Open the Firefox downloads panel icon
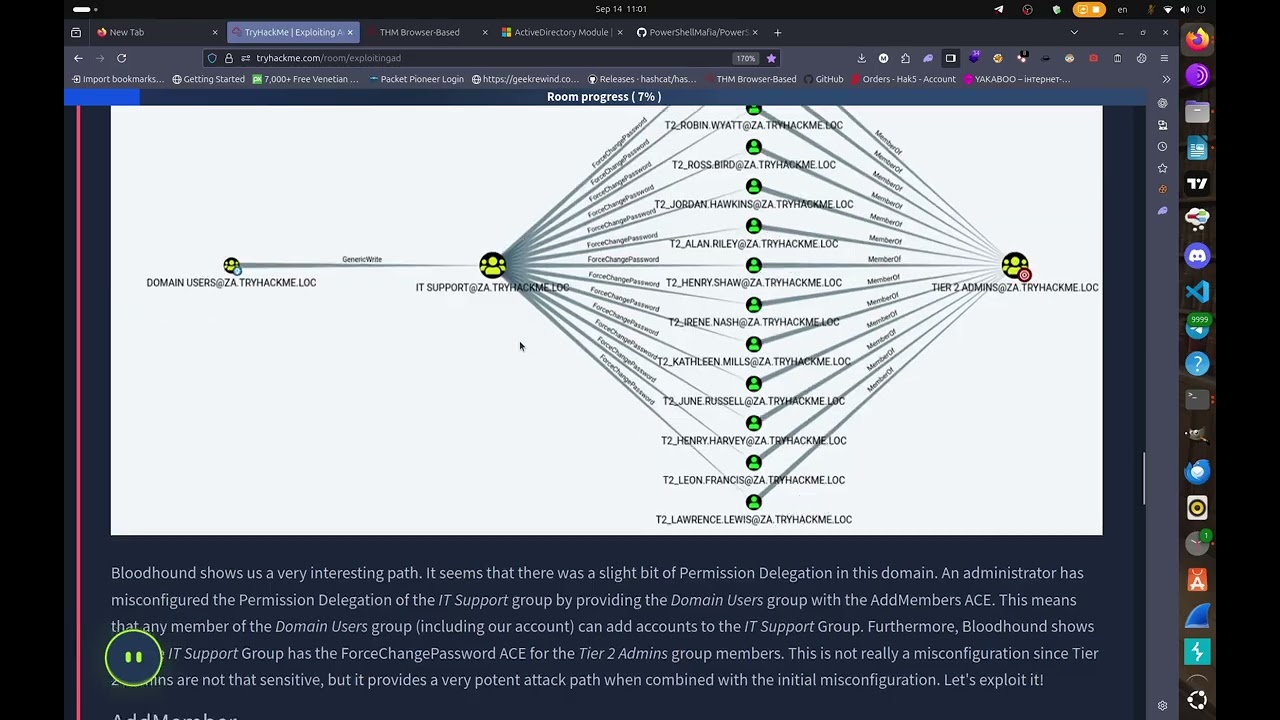 861,58
